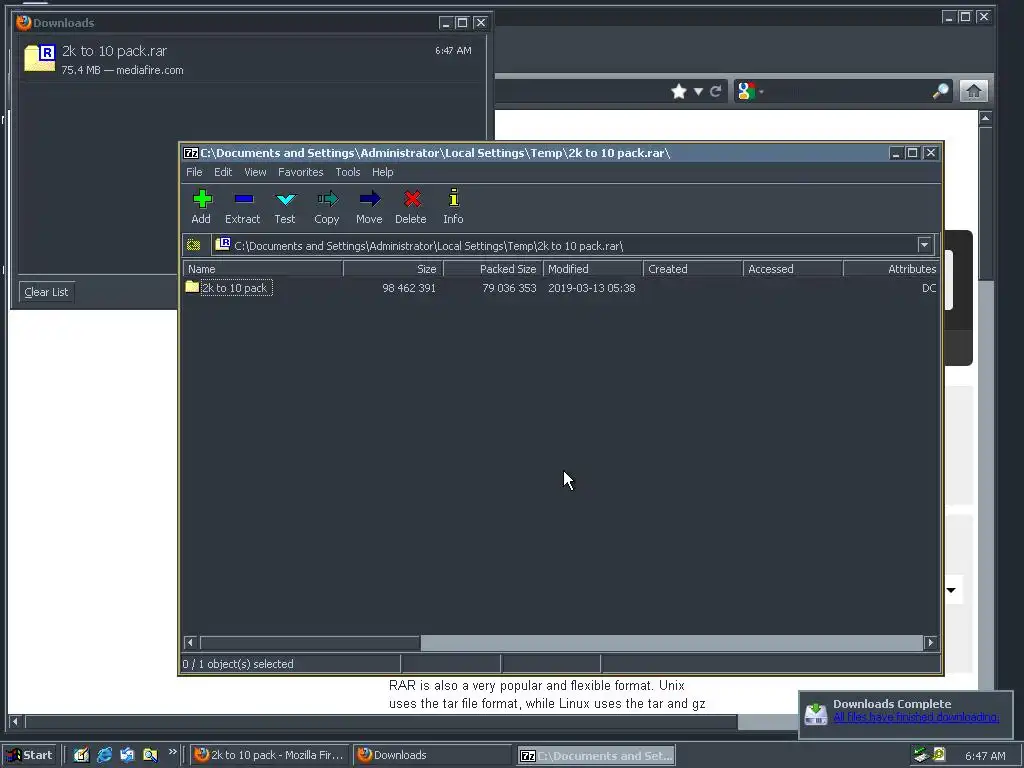Viewport: 1024px width, 768px height.
Task: Open the Start menu
Action: tap(31, 755)
